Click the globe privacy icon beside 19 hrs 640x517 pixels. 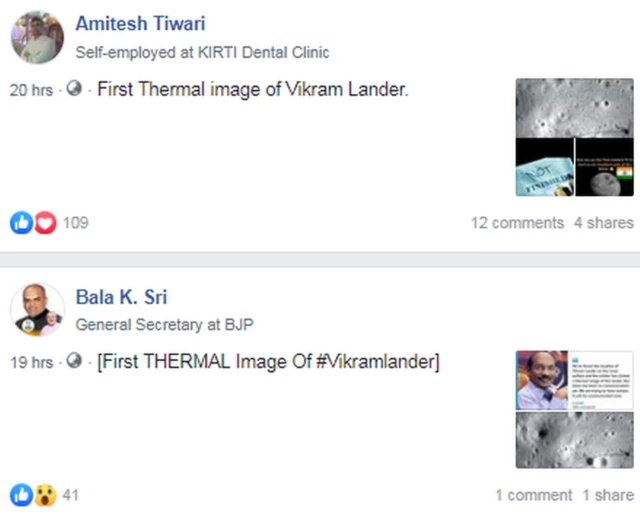pyautogui.click(x=74, y=361)
